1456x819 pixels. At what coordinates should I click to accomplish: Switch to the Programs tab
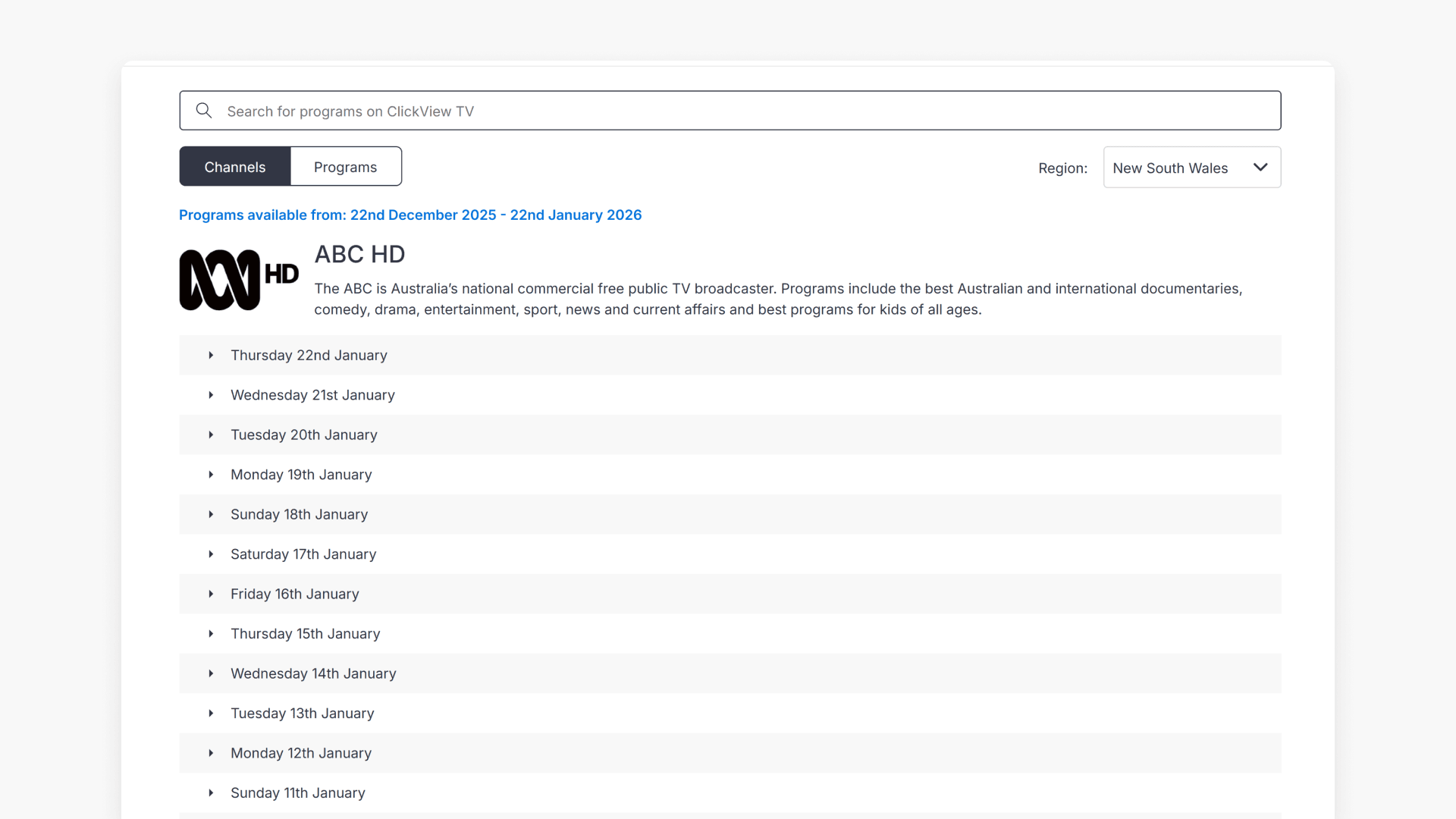pyautogui.click(x=345, y=167)
